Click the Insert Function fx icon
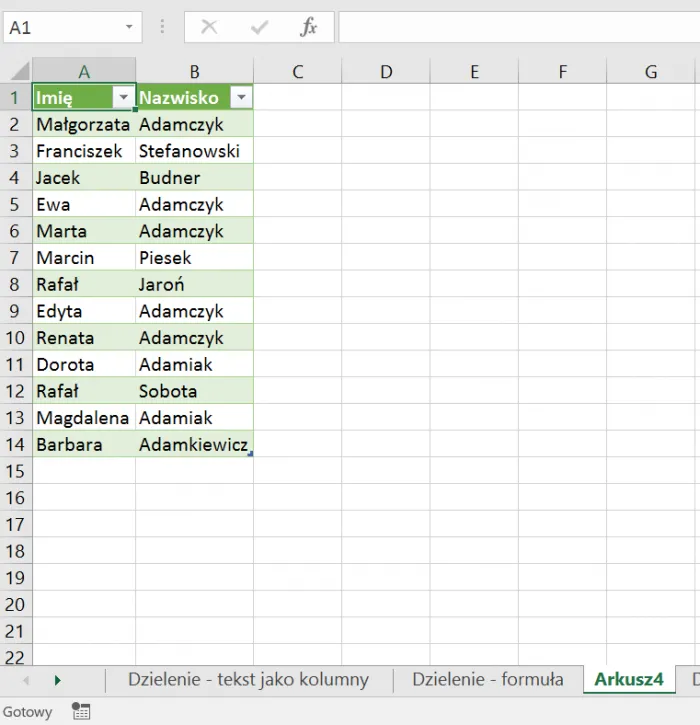Image resolution: width=700 pixels, height=725 pixels. (x=309, y=28)
